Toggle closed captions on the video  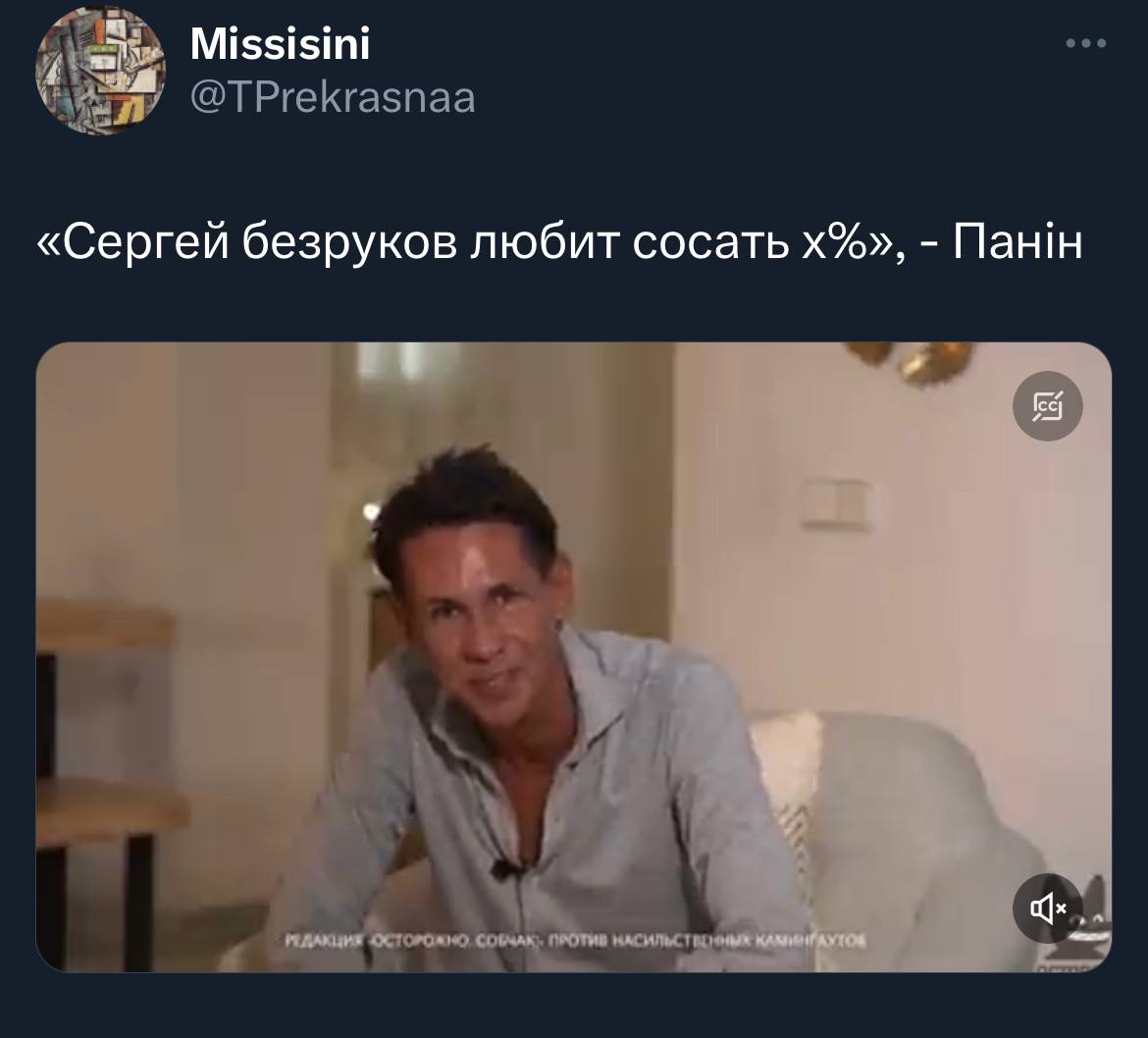click(x=1048, y=406)
